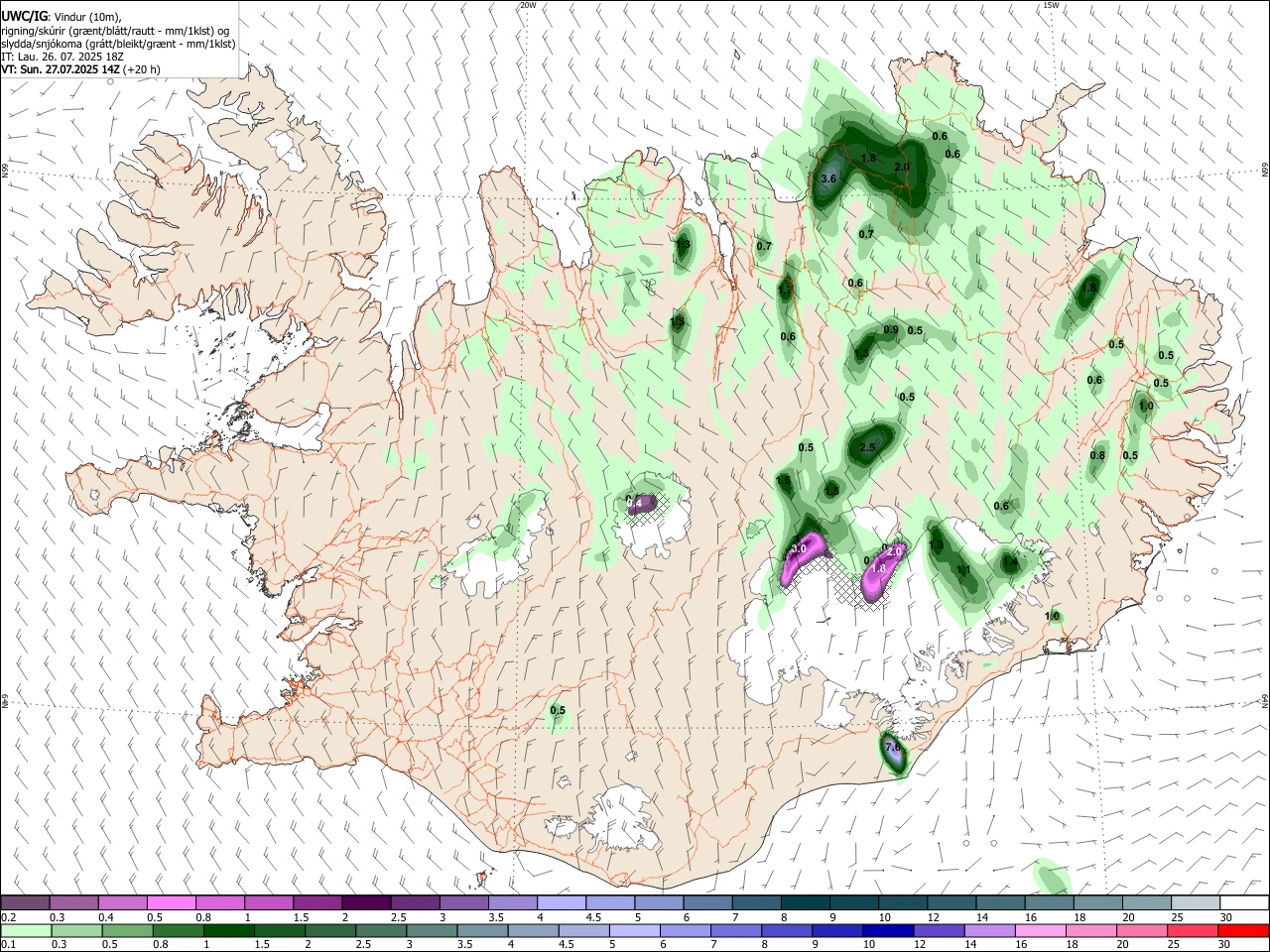Click the UWC/IG Vindur (10m) title text
Image resolution: width=1270 pixels, height=952 pixels.
pos(61,16)
